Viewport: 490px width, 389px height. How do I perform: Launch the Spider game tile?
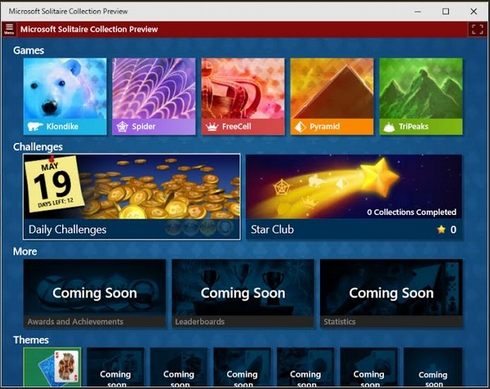154,97
